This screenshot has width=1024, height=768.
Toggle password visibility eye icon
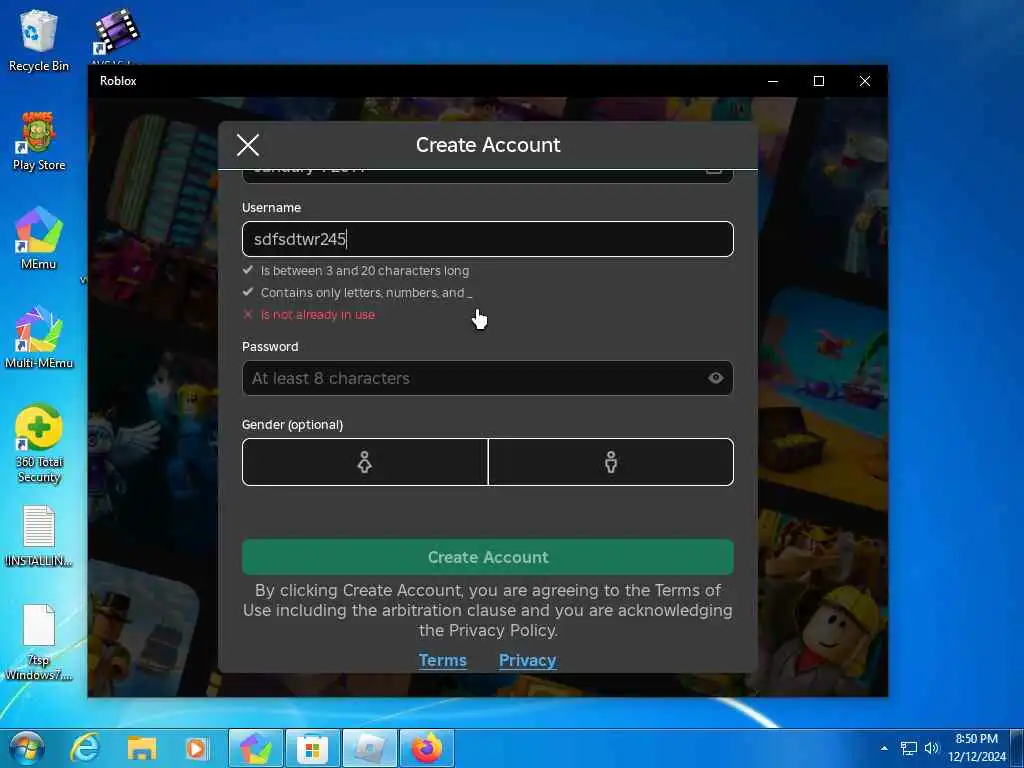coord(716,378)
